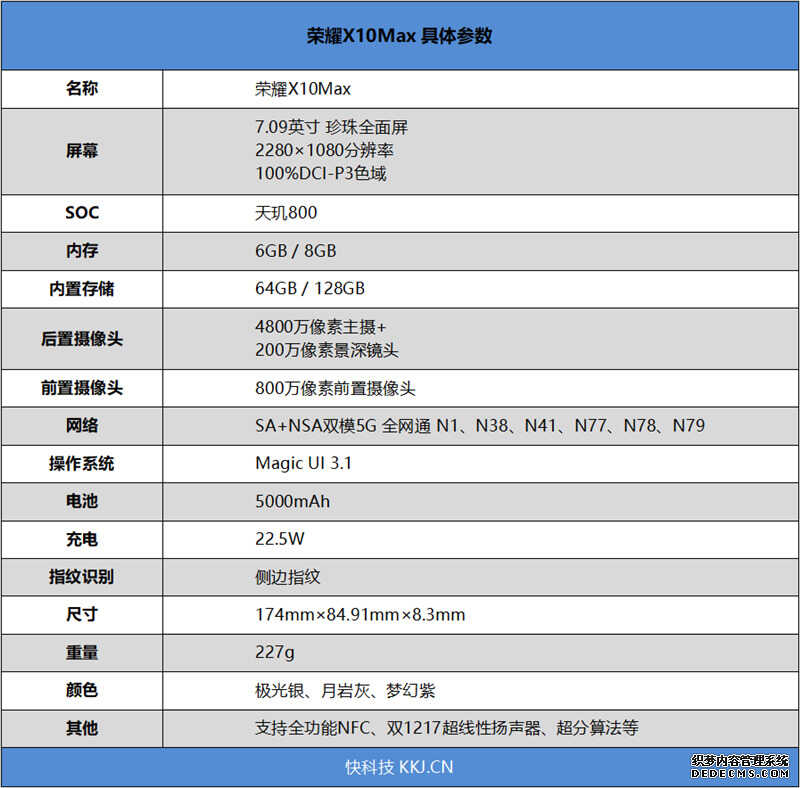Click the footer text 快科技 KKJ.CN
Screen dimensions: 800x788
point(399,767)
